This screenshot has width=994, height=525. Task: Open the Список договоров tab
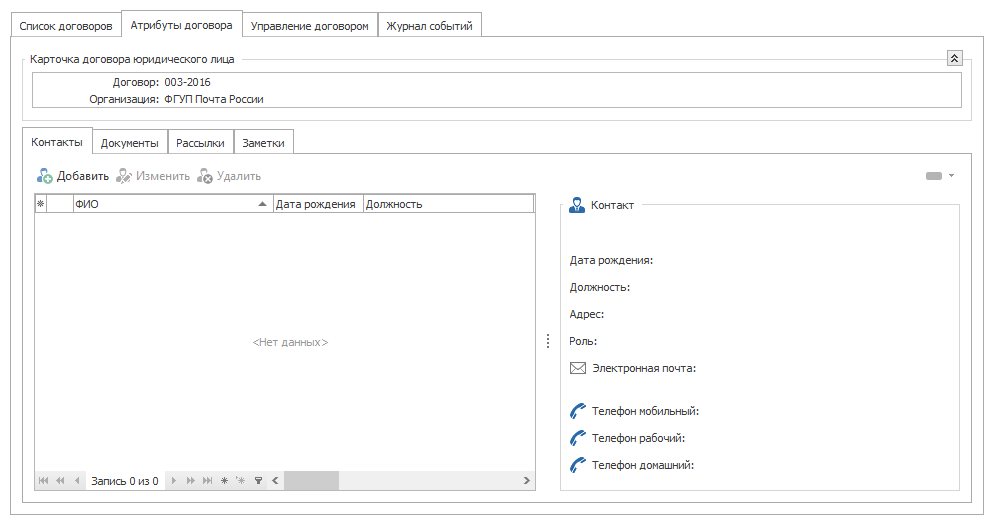click(x=66, y=26)
